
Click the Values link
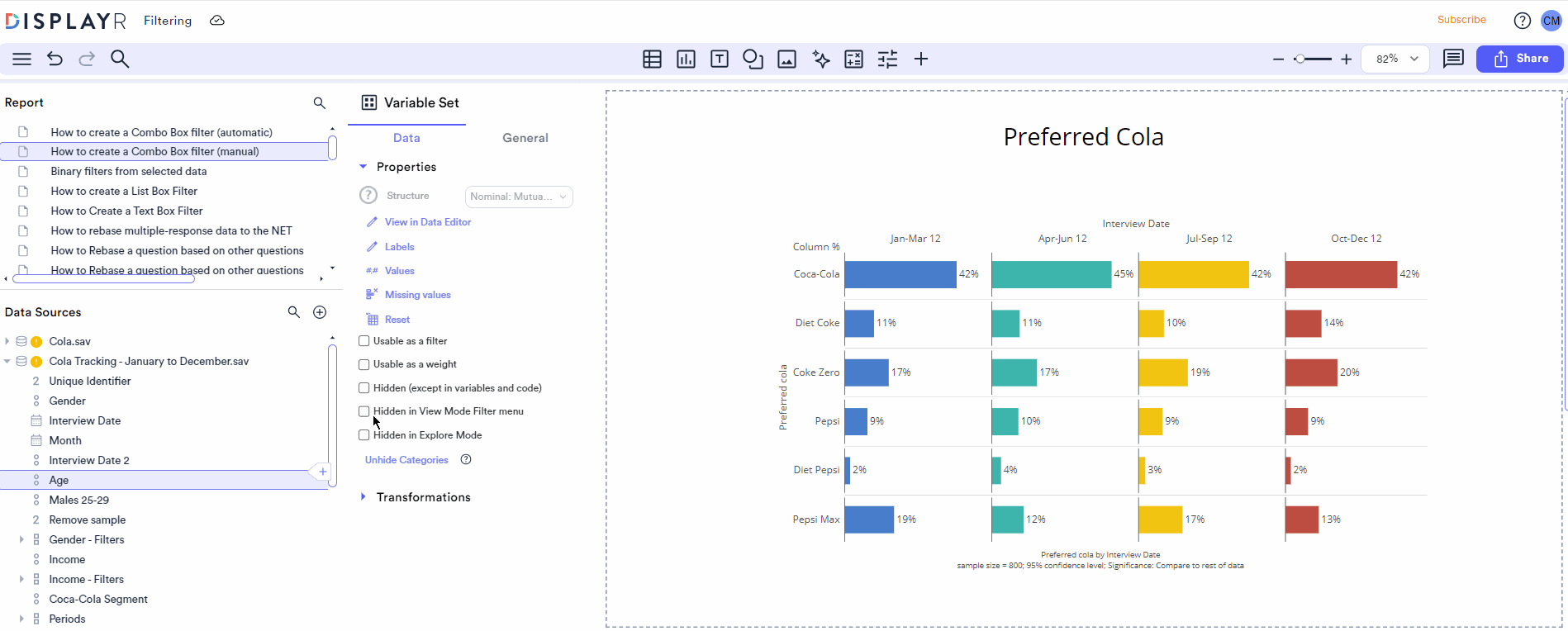[399, 271]
